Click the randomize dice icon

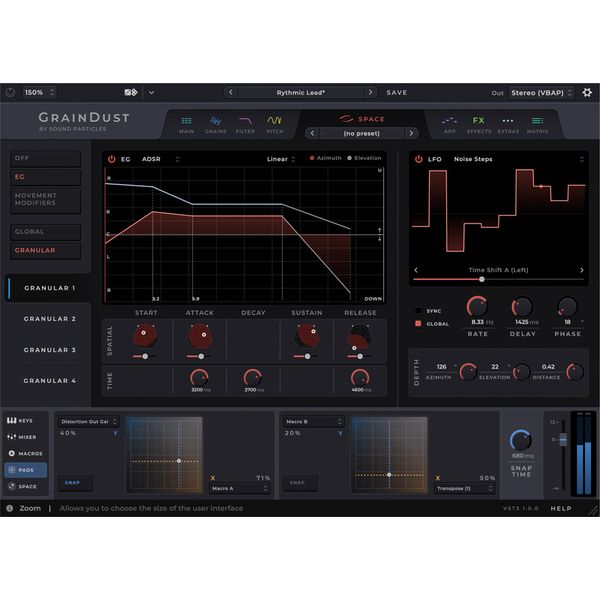click(130, 92)
